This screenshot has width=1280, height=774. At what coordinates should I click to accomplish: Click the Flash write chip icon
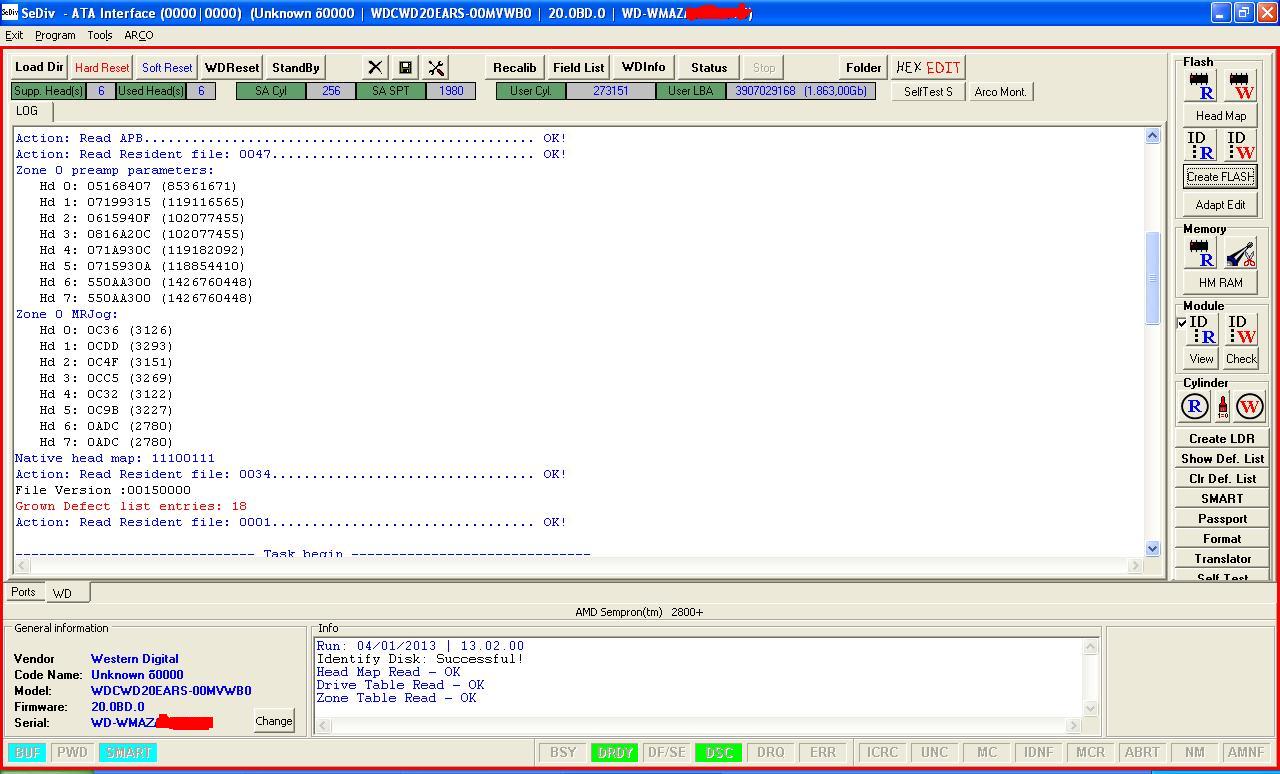point(1240,86)
